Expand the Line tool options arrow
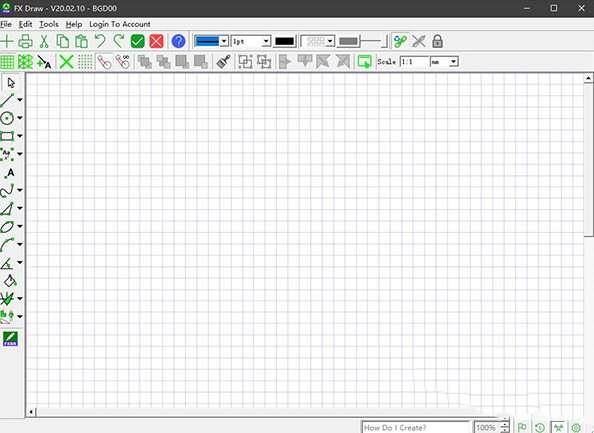This screenshot has width=594, height=433. [20, 100]
